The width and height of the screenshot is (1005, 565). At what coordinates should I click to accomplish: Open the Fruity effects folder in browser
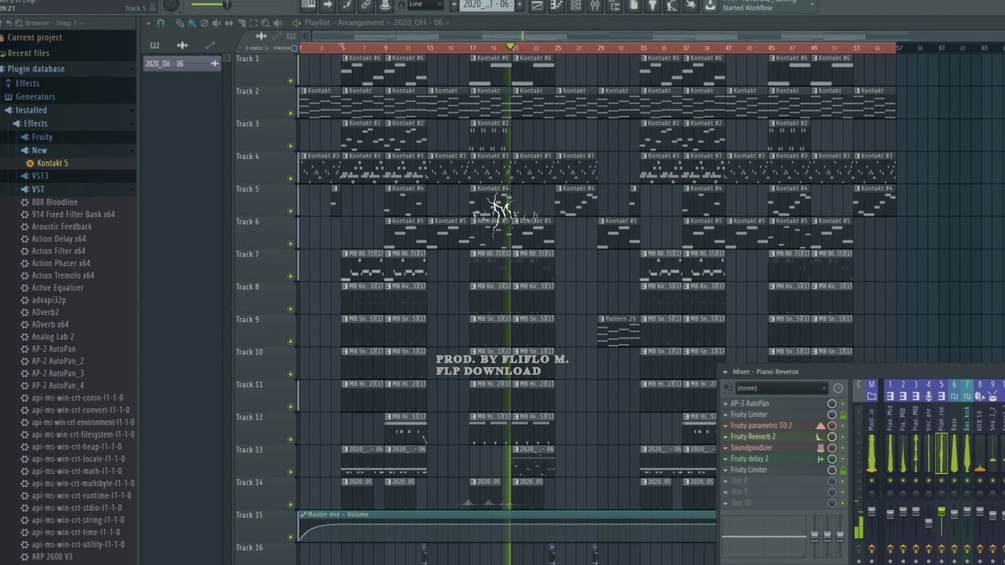42,137
